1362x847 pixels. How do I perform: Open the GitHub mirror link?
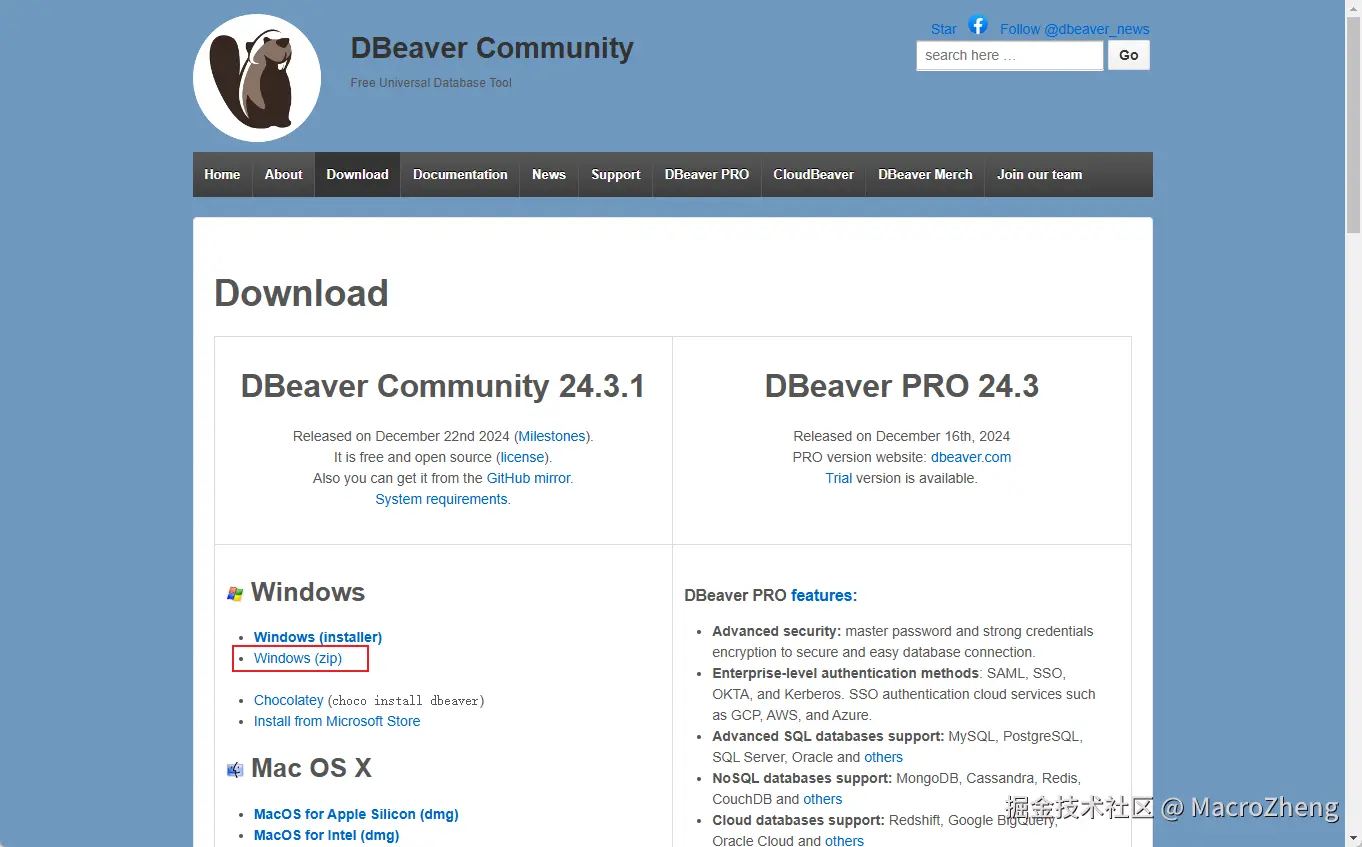click(528, 478)
